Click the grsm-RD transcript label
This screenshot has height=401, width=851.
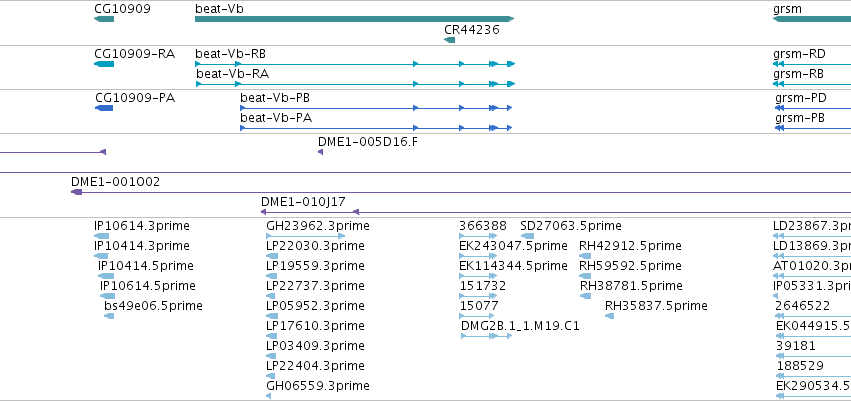coord(799,54)
